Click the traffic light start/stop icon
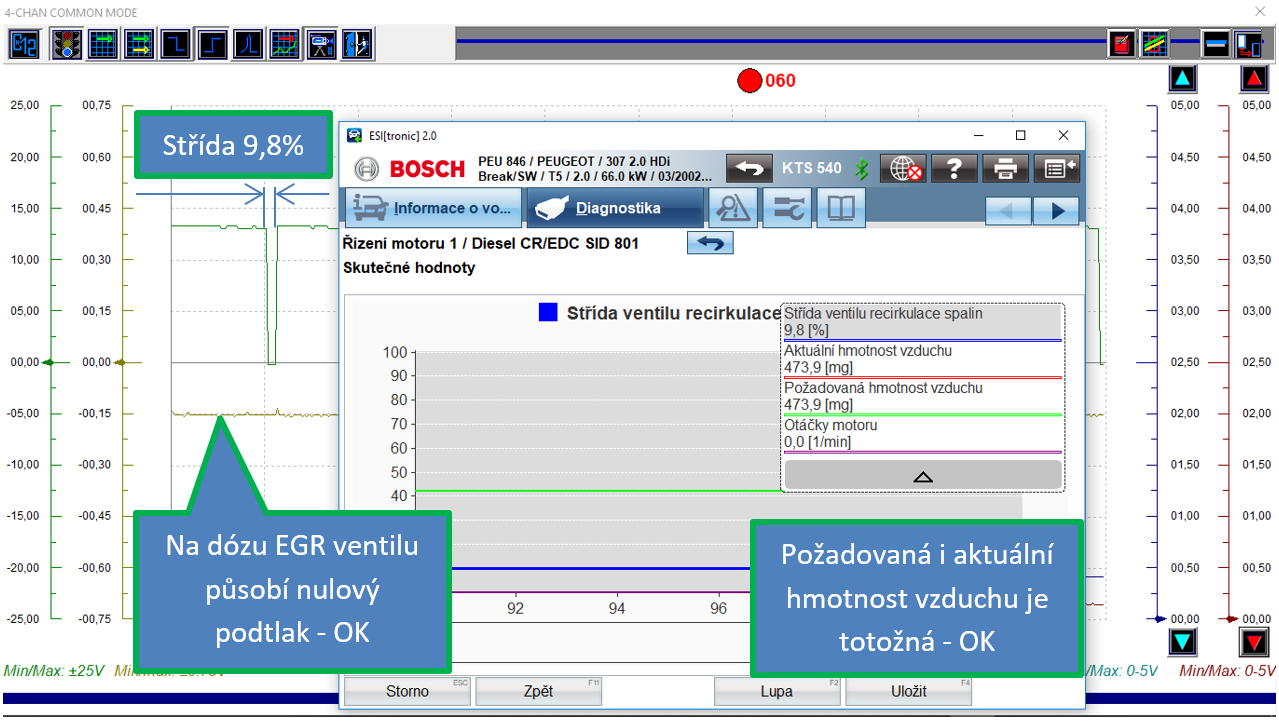1279x721 pixels. pyautogui.click(x=67, y=44)
